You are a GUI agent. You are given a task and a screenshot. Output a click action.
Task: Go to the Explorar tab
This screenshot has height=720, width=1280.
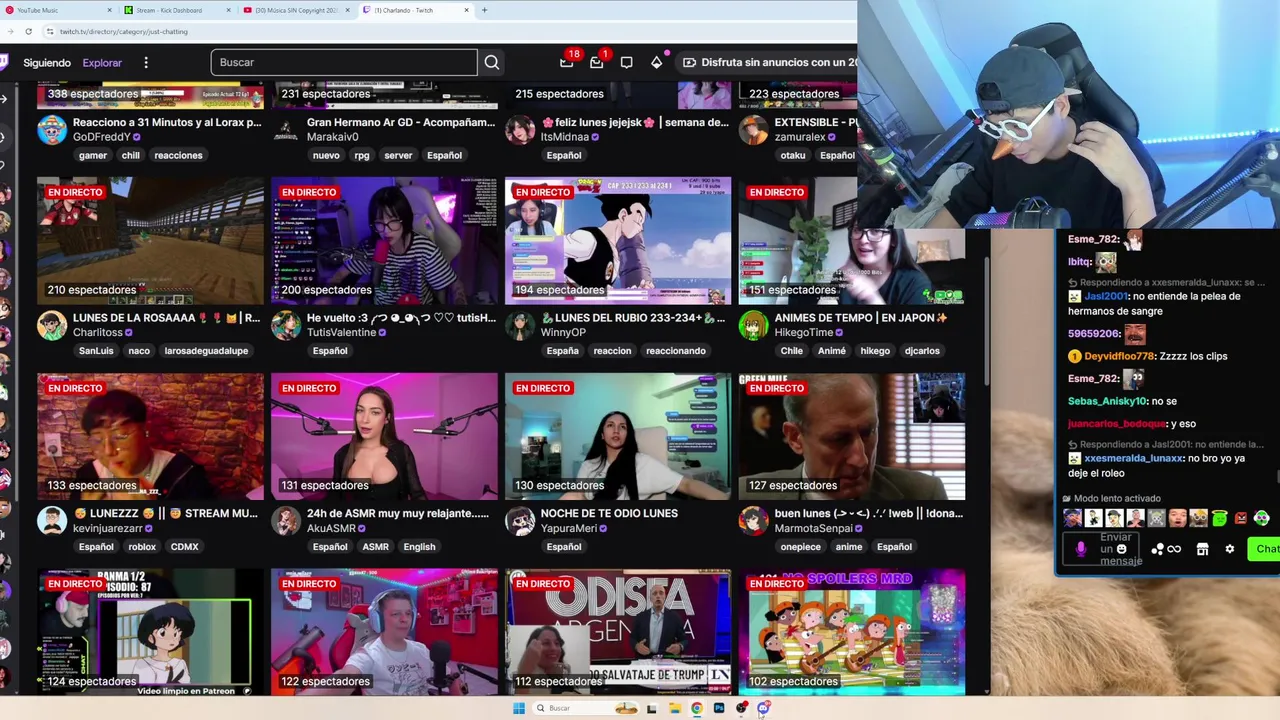coord(102,62)
